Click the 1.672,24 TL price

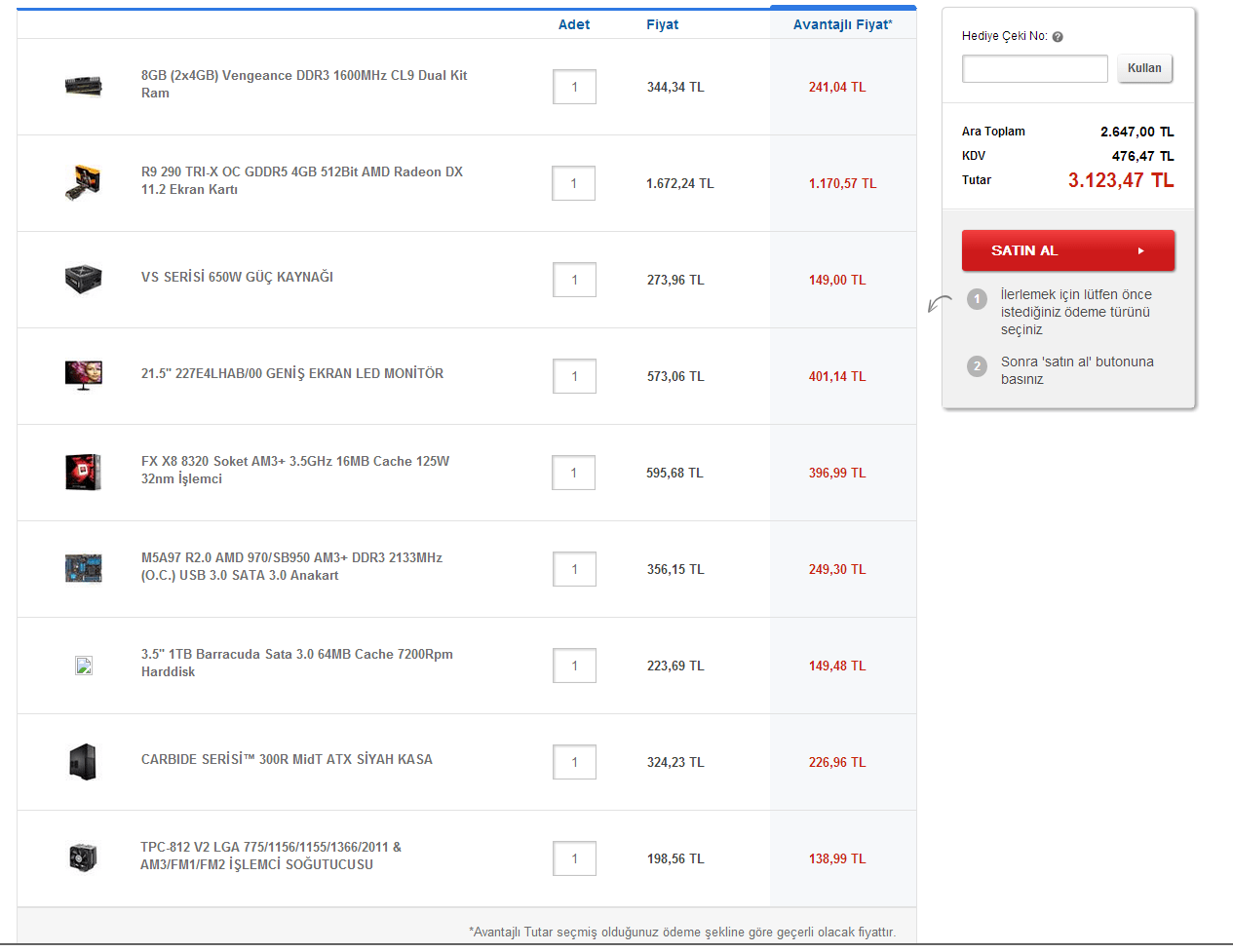click(x=680, y=183)
